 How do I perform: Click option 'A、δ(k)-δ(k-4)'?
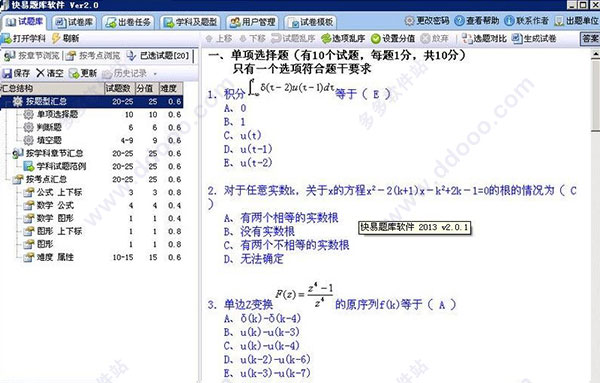(x=262, y=318)
